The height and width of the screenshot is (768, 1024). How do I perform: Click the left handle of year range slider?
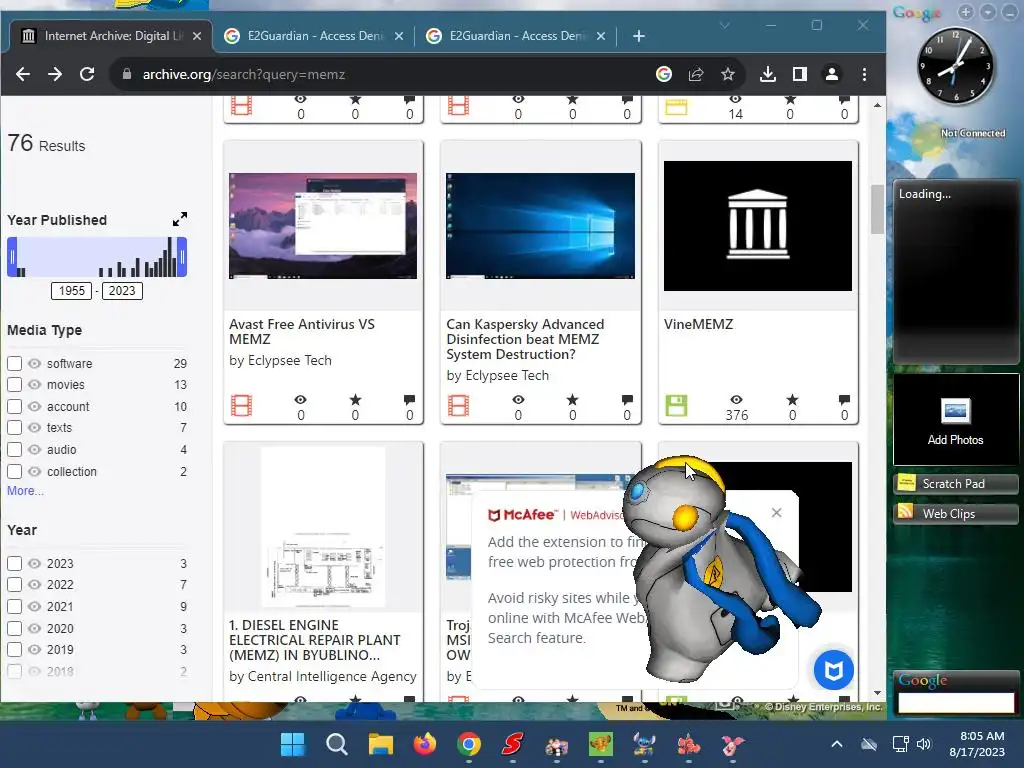[12, 257]
